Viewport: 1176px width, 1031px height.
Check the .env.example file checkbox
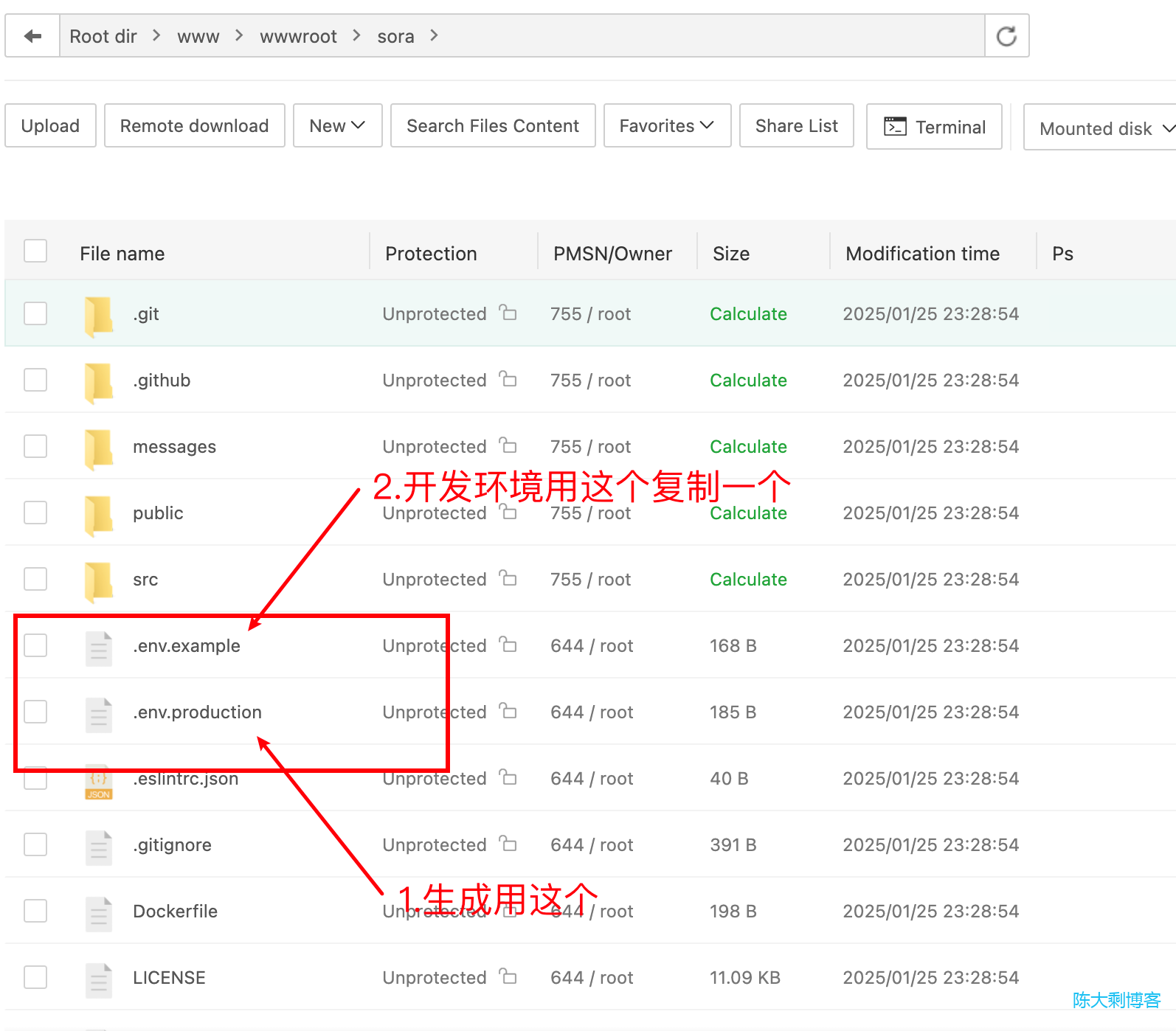[35, 645]
